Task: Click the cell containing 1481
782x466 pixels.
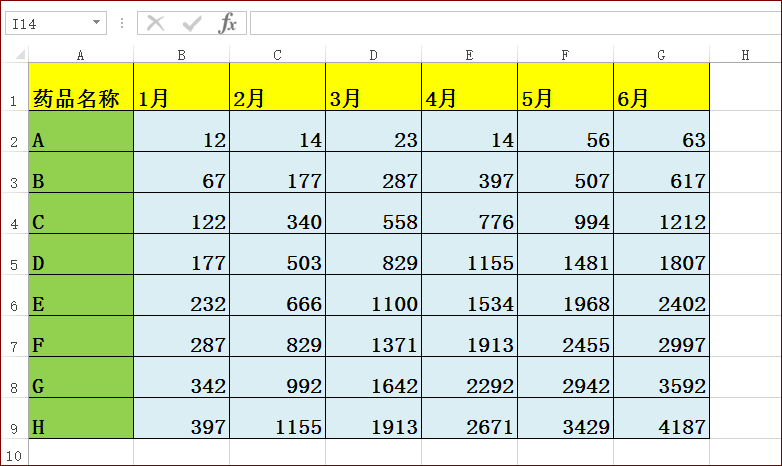Action: coord(565,254)
